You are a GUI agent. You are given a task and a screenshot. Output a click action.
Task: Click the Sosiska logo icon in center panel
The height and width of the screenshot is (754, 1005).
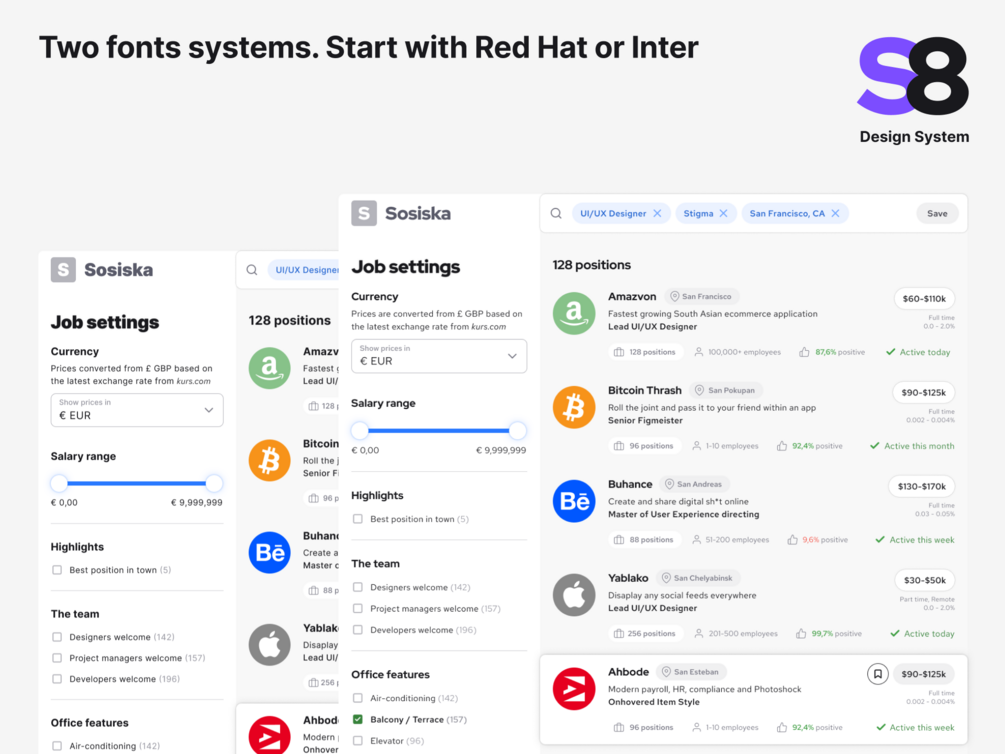click(363, 213)
